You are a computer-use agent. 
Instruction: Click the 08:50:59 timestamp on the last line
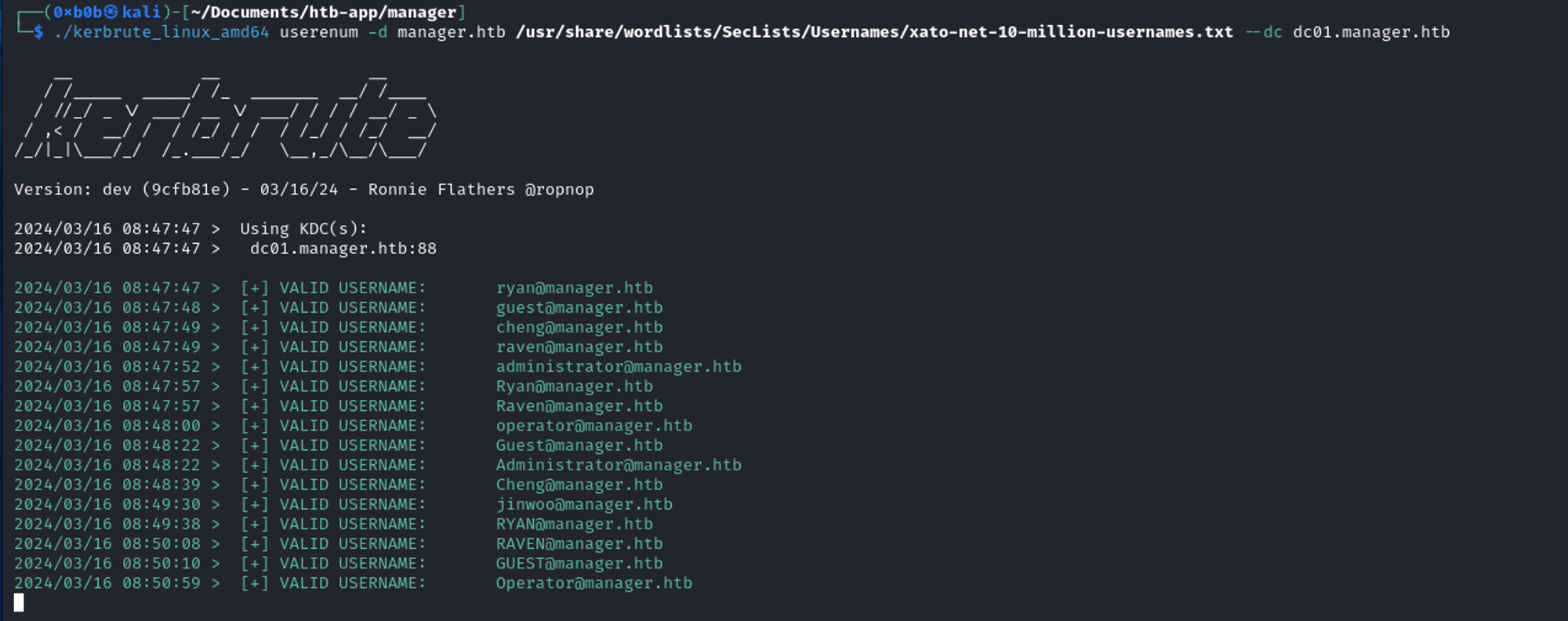tap(161, 583)
